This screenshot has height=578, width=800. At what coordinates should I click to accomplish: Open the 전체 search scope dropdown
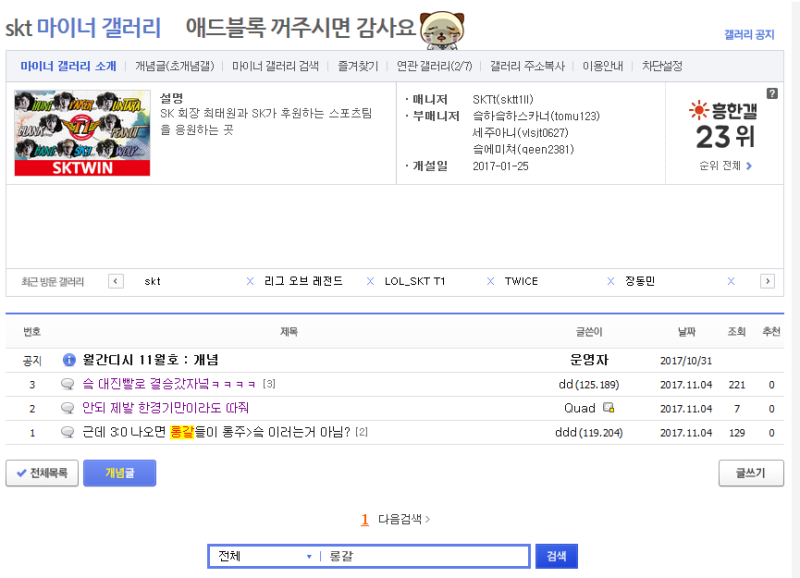(264, 556)
